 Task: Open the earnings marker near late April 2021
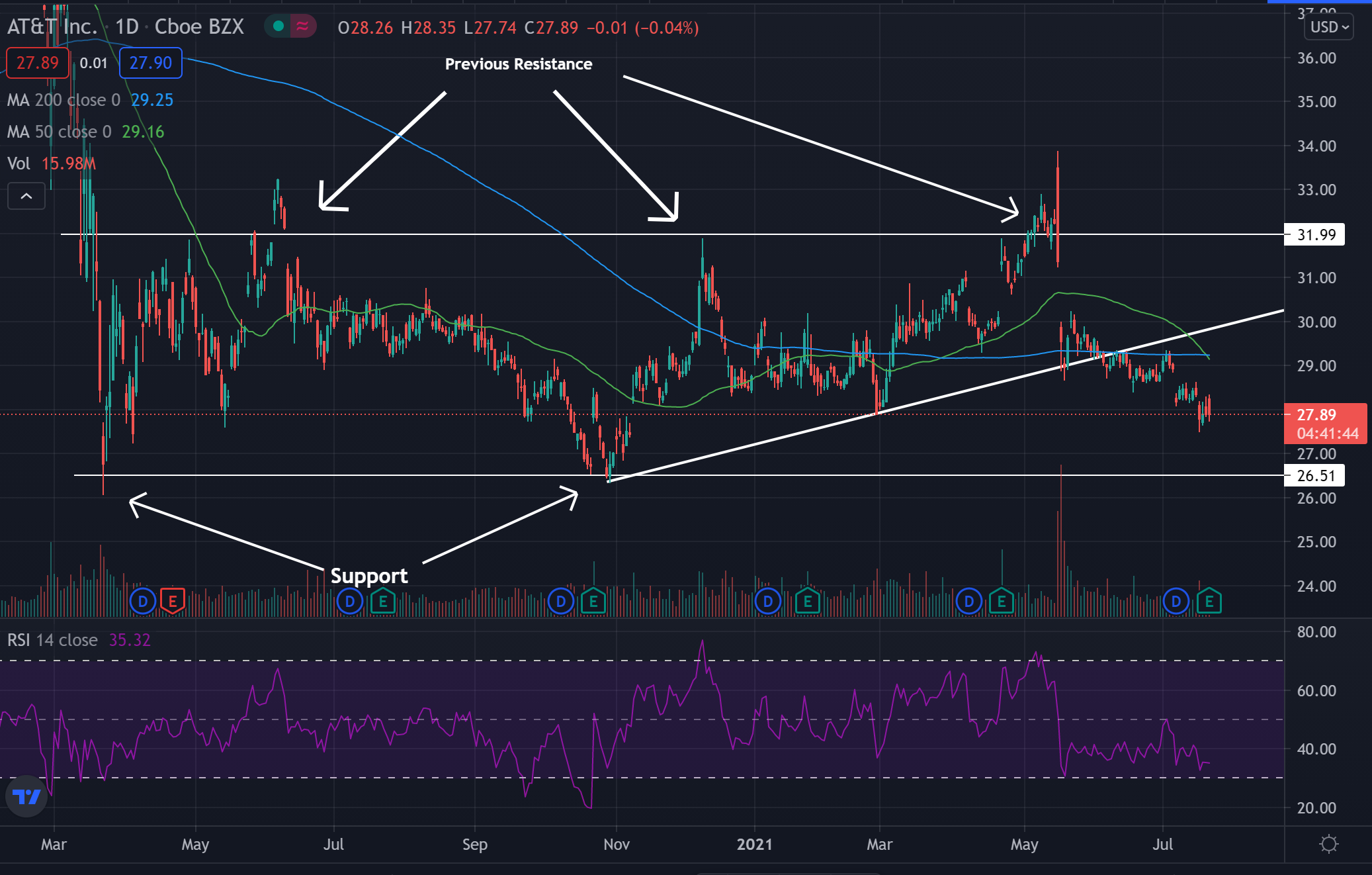tap(1002, 602)
